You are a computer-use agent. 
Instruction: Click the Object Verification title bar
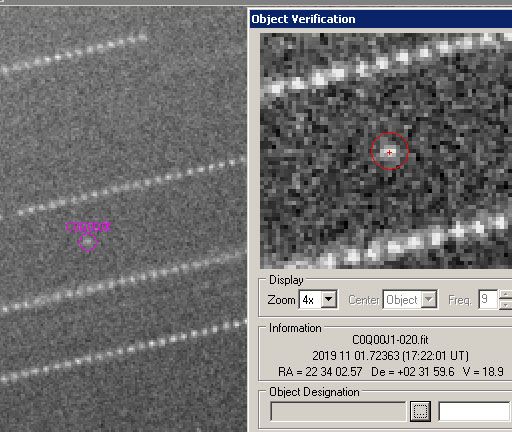(381, 19)
